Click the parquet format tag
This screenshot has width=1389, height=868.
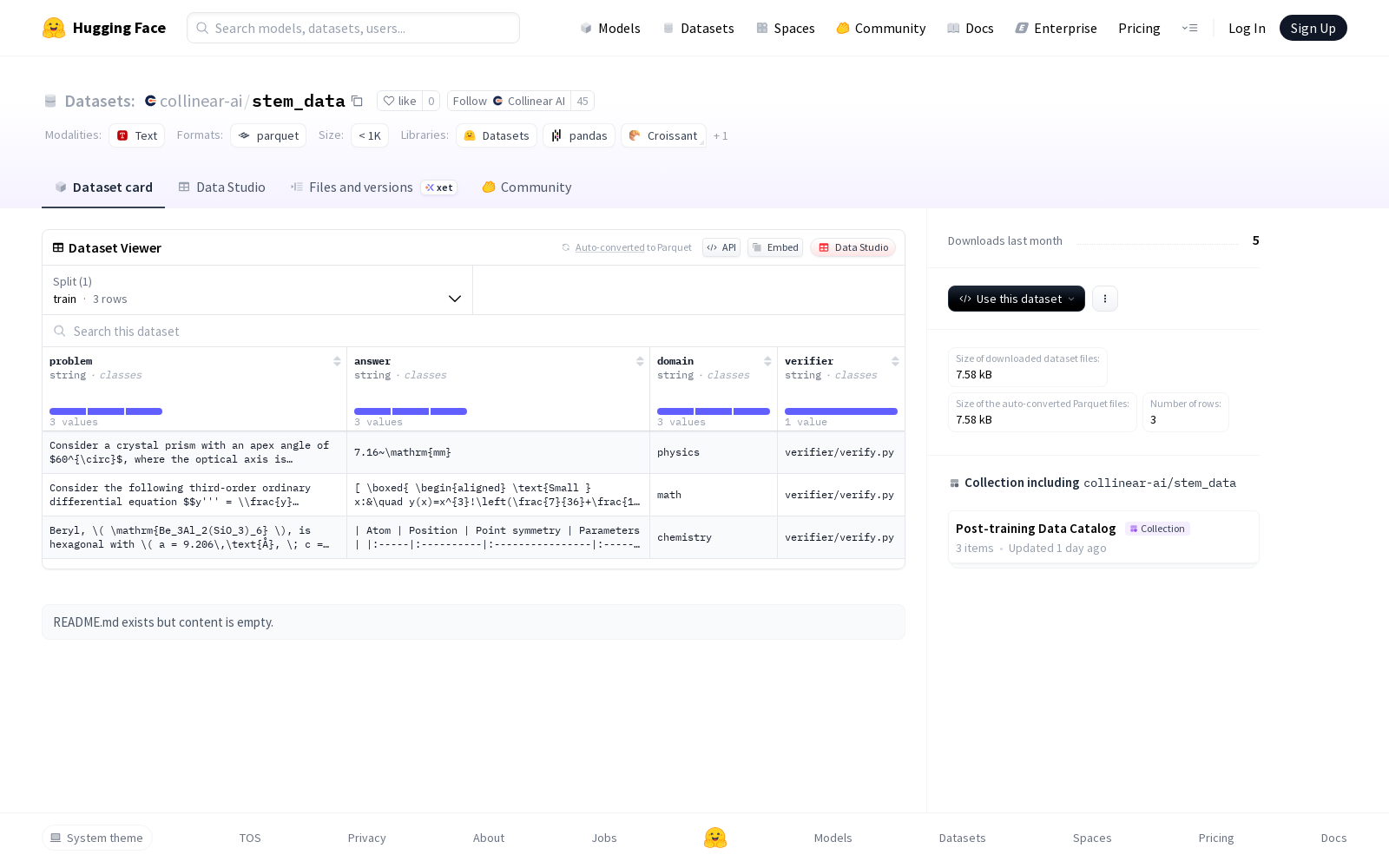(x=268, y=135)
